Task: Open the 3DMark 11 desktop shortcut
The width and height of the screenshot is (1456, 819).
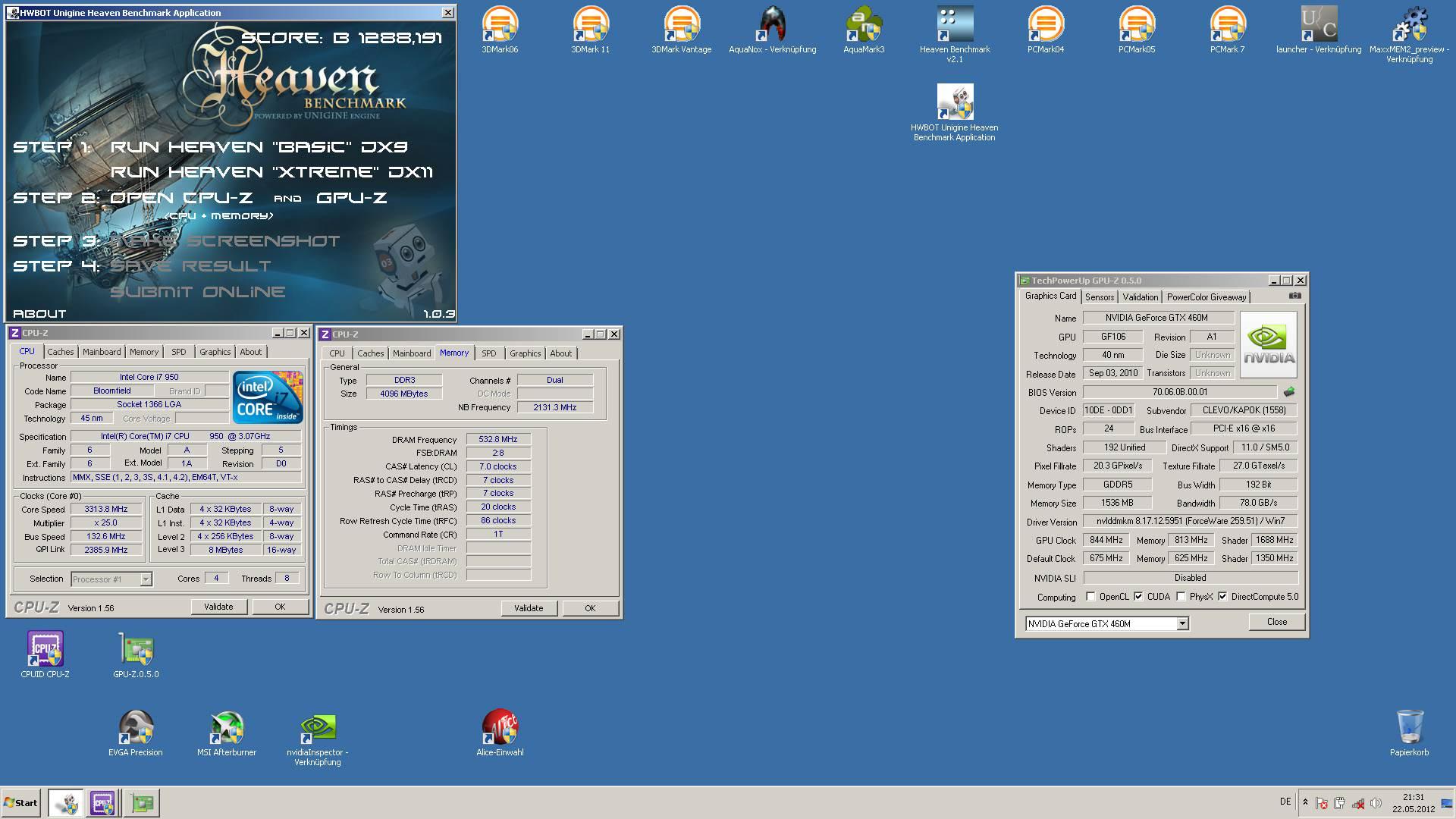Action: coord(590,30)
